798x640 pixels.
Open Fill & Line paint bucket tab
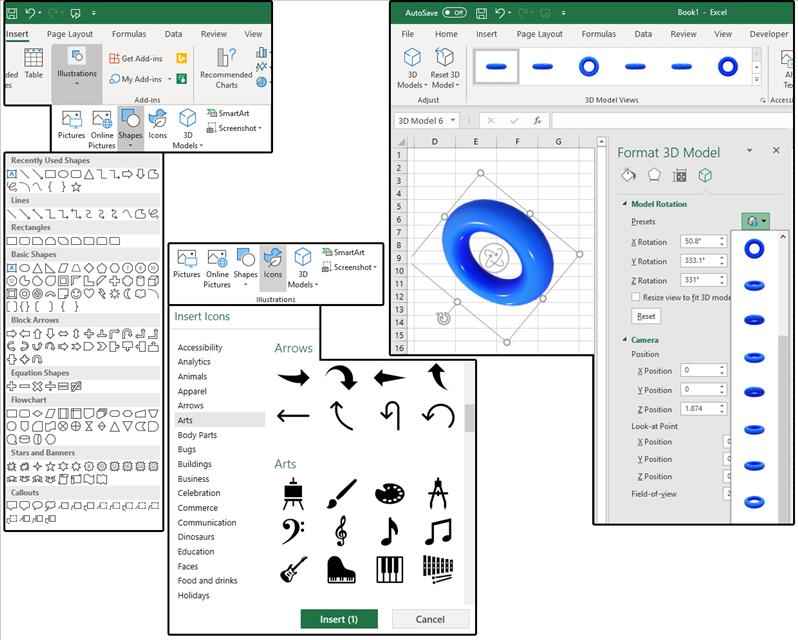(x=629, y=176)
